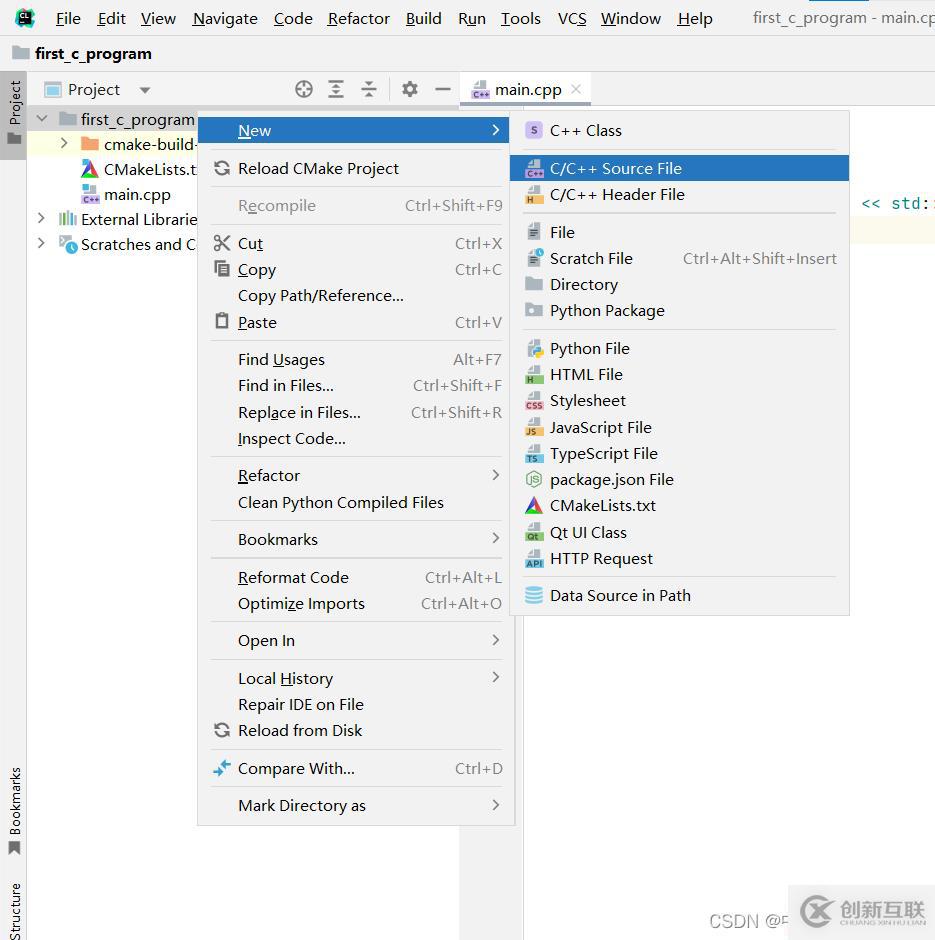Click Copy Path/Reference... entry
Viewport: 935px width, 940px height.
356,296
